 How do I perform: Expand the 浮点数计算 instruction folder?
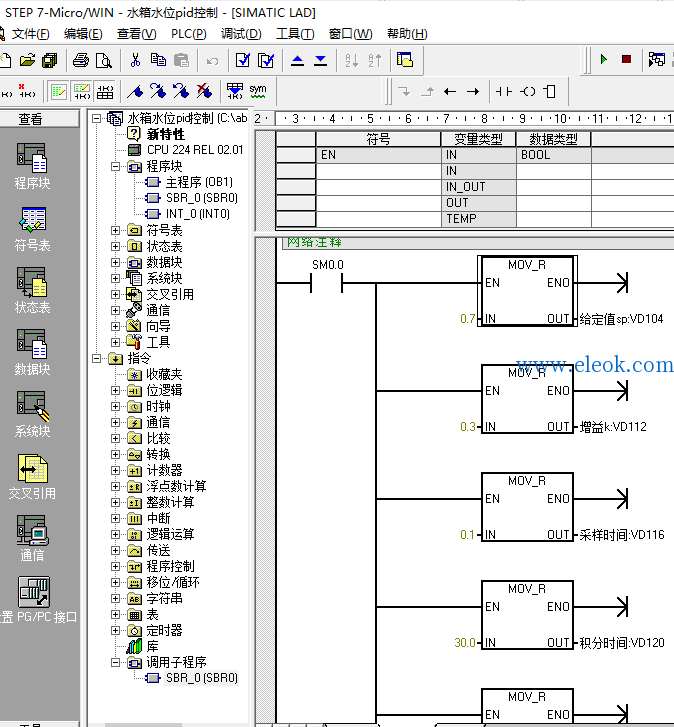(115, 486)
